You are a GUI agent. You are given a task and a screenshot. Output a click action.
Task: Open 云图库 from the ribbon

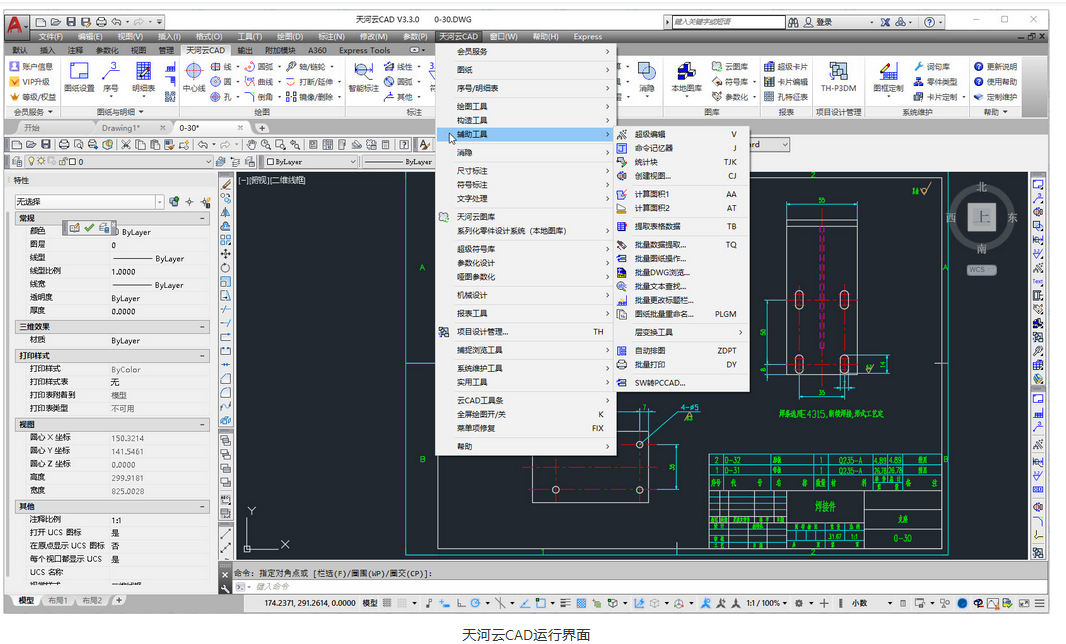[729, 67]
